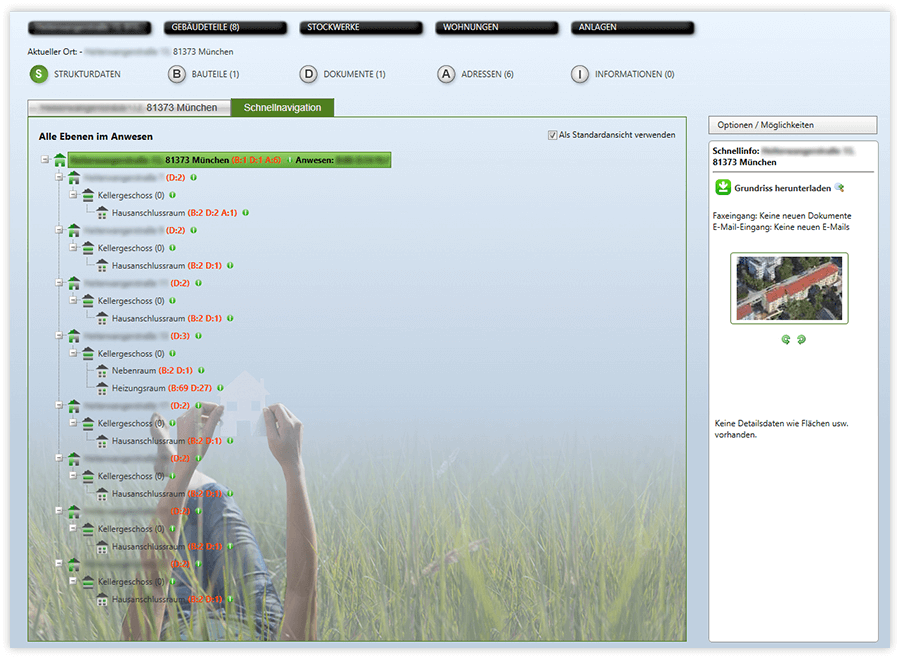Open Dokumente via the D circle icon
The image size is (900, 659).
point(309,74)
